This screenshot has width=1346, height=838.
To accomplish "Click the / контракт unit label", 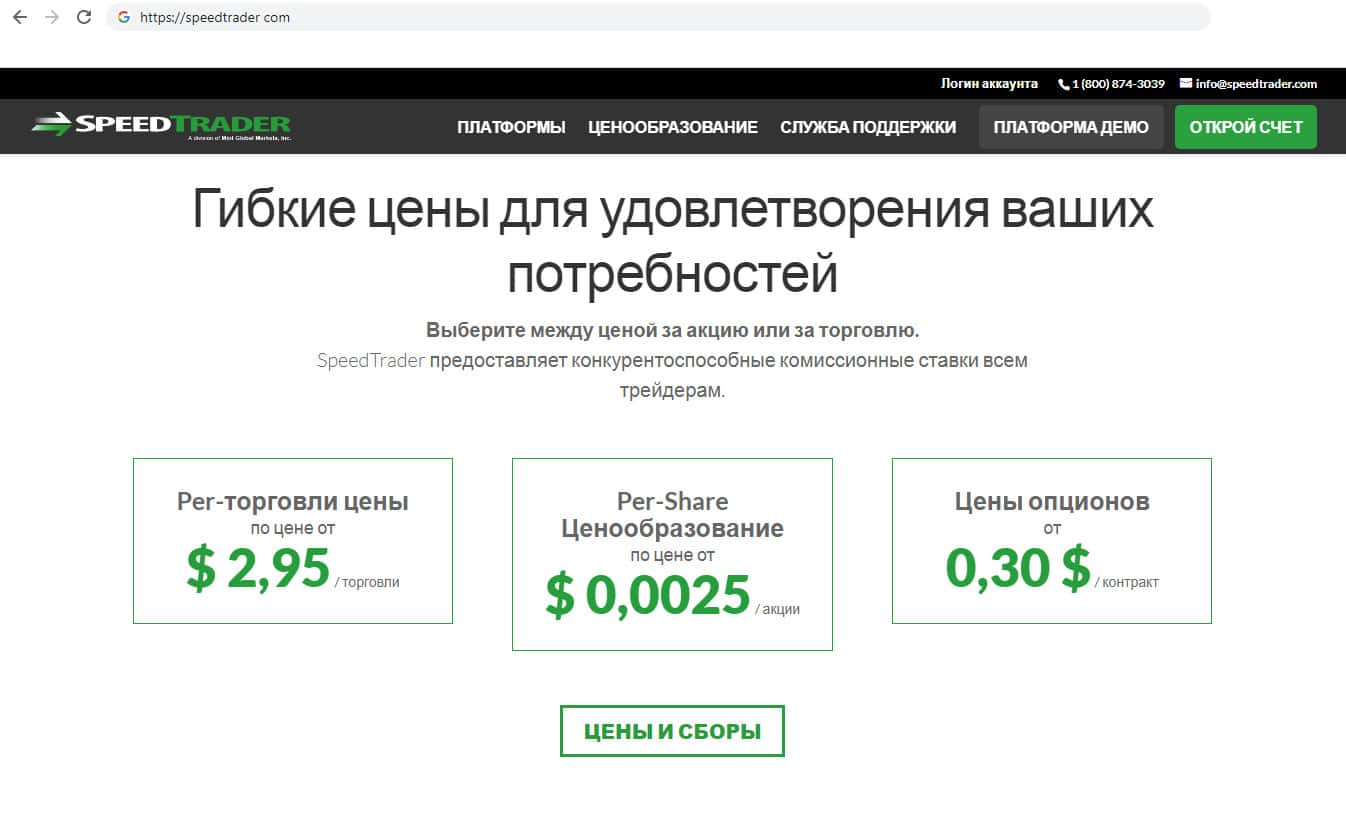I will pyautogui.click(x=1127, y=582).
